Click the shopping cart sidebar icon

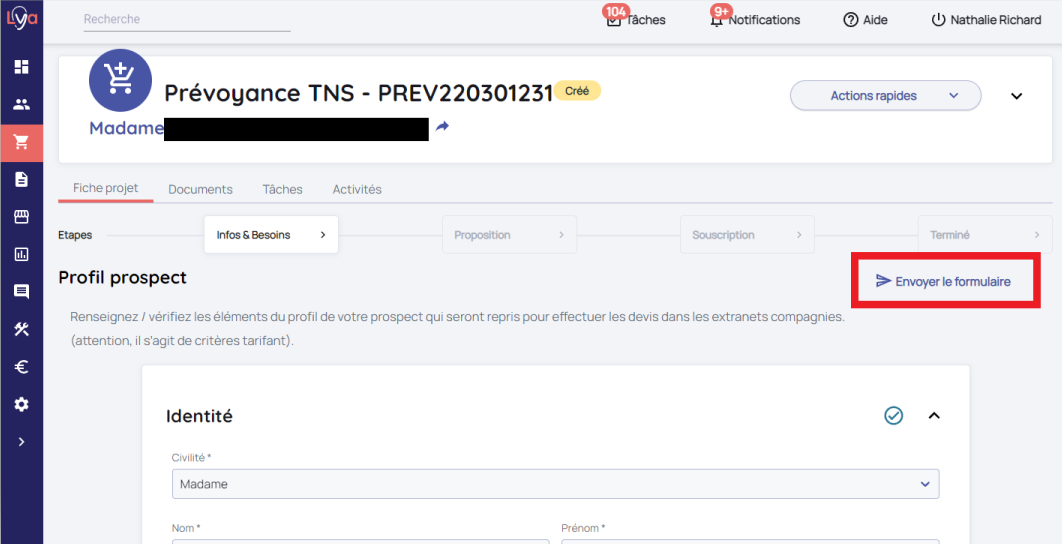point(21,142)
